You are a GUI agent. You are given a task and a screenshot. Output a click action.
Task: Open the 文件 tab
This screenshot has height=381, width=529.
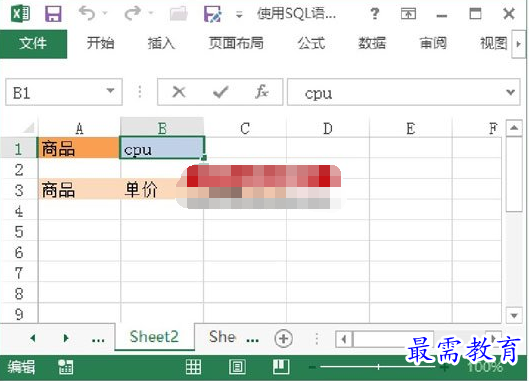coord(33,44)
